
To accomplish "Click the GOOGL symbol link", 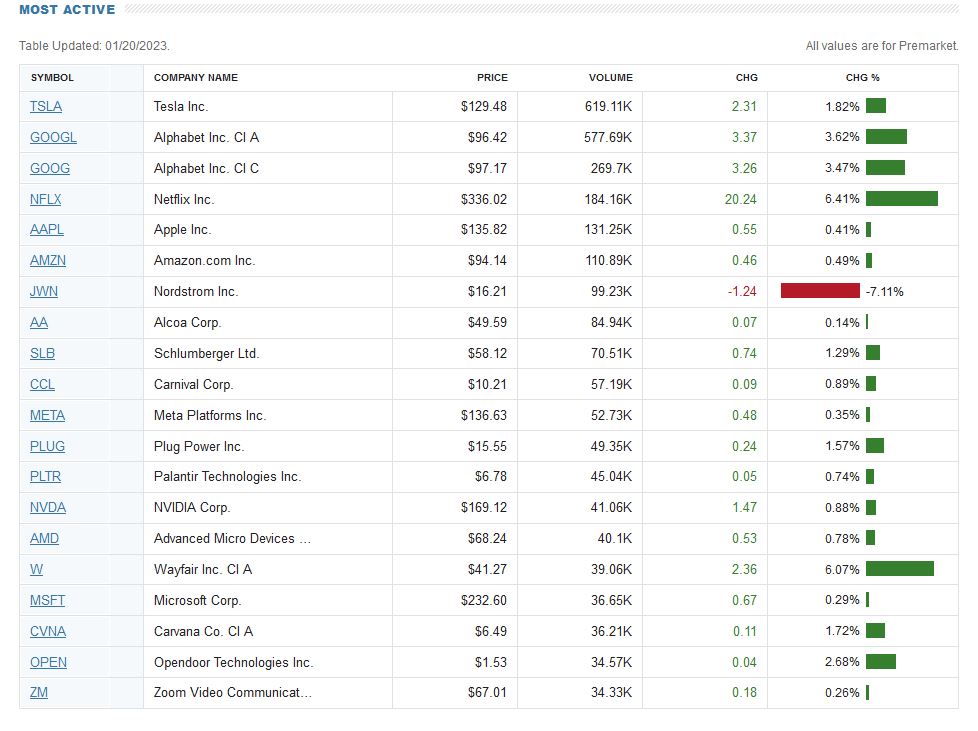I will coord(53,137).
